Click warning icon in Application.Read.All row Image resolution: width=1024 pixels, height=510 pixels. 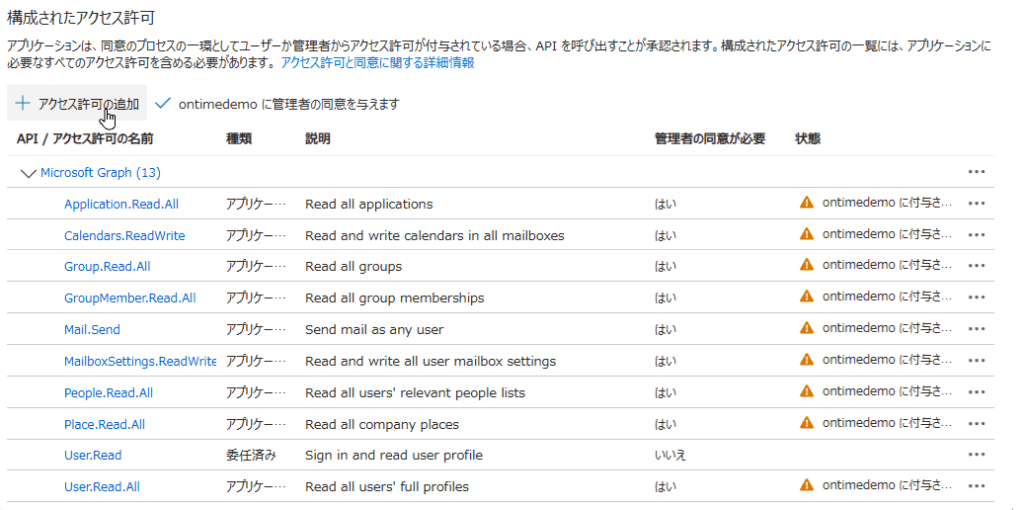tap(807, 203)
